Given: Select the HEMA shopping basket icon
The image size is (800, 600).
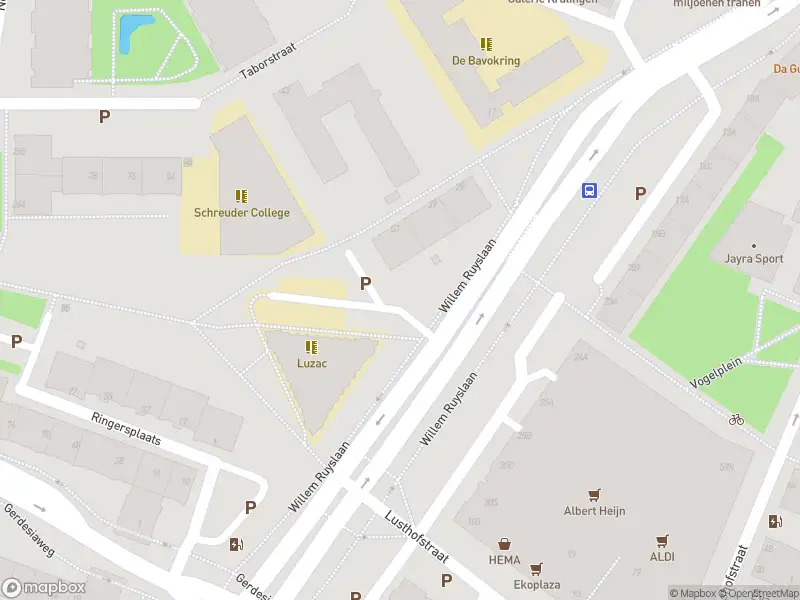Looking at the screenshot, I should click(505, 544).
